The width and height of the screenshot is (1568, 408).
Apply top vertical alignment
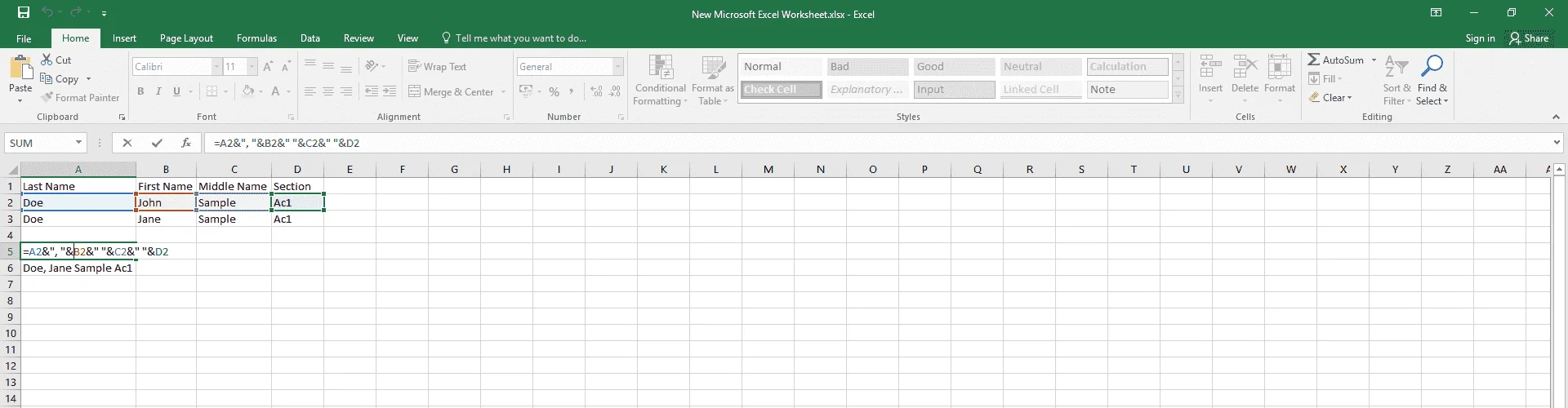point(310,67)
